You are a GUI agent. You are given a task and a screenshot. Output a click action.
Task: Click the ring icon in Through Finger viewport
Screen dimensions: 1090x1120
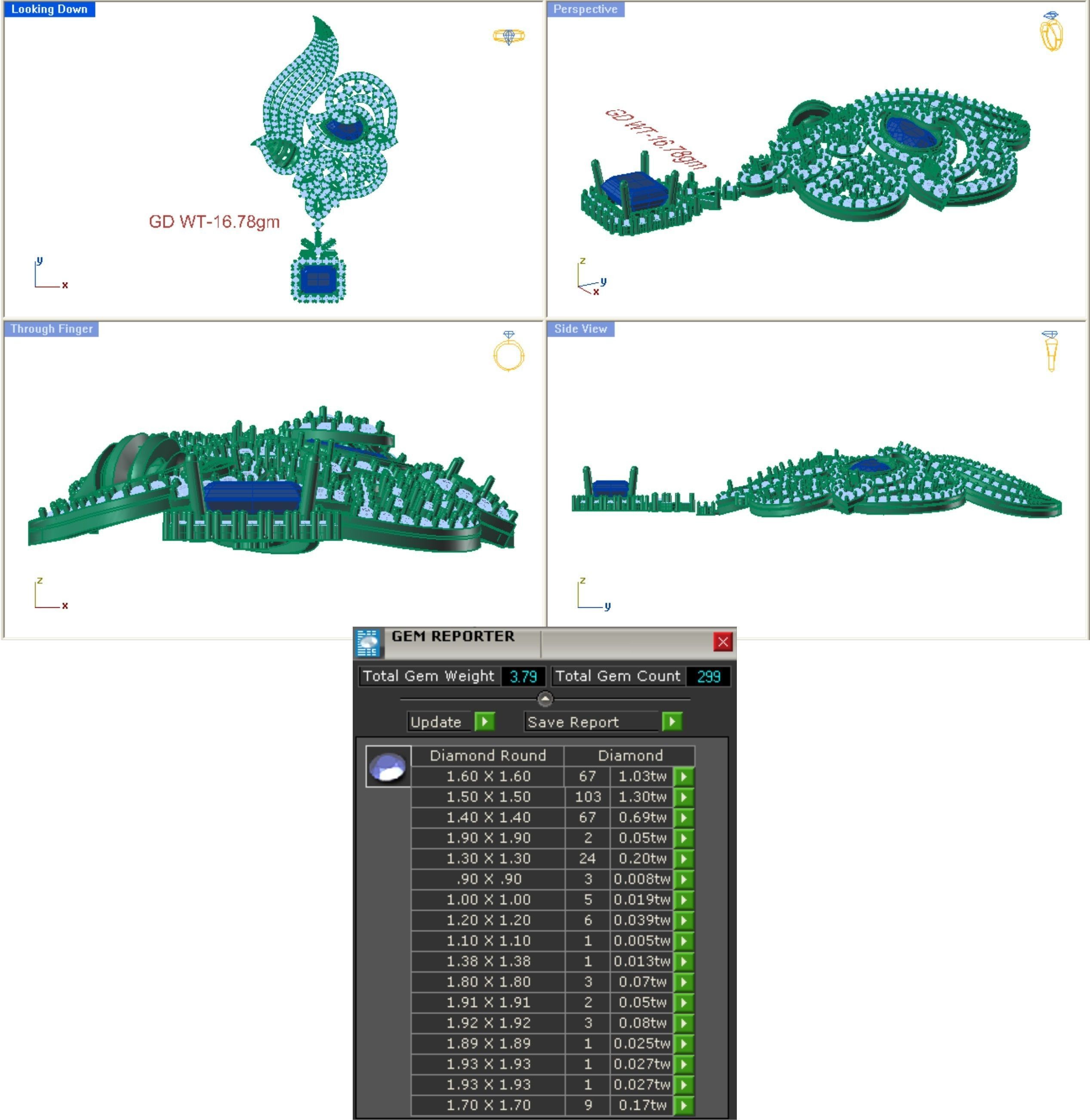pos(508,352)
